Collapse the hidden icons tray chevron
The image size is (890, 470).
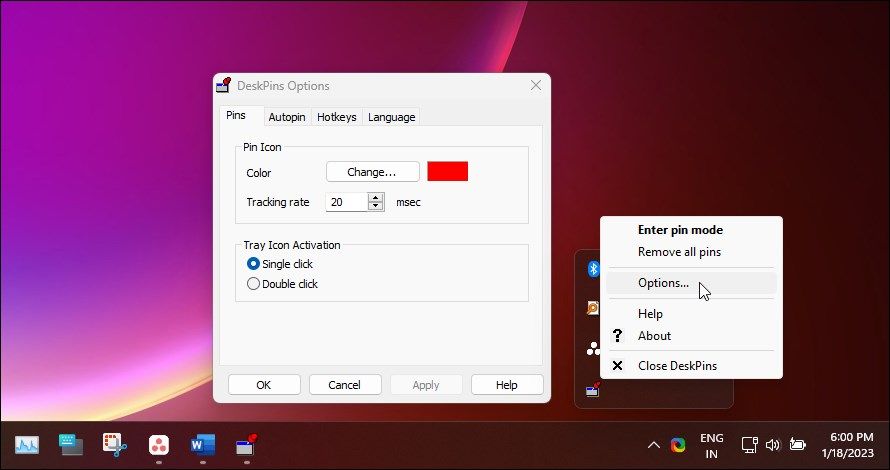tap(653, 445)
